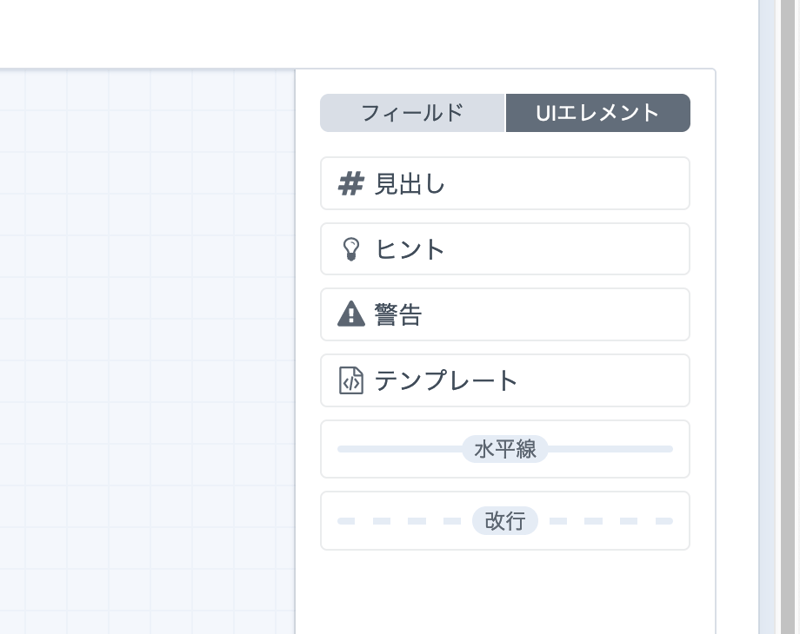
Task: Add a 見出し heading element
Action: click(x=505, y=184)
